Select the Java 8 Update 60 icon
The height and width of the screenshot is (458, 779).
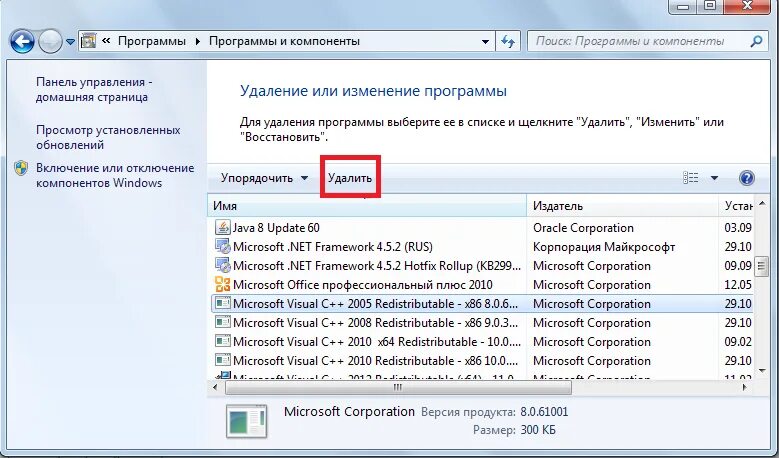(x=223, y=228)
